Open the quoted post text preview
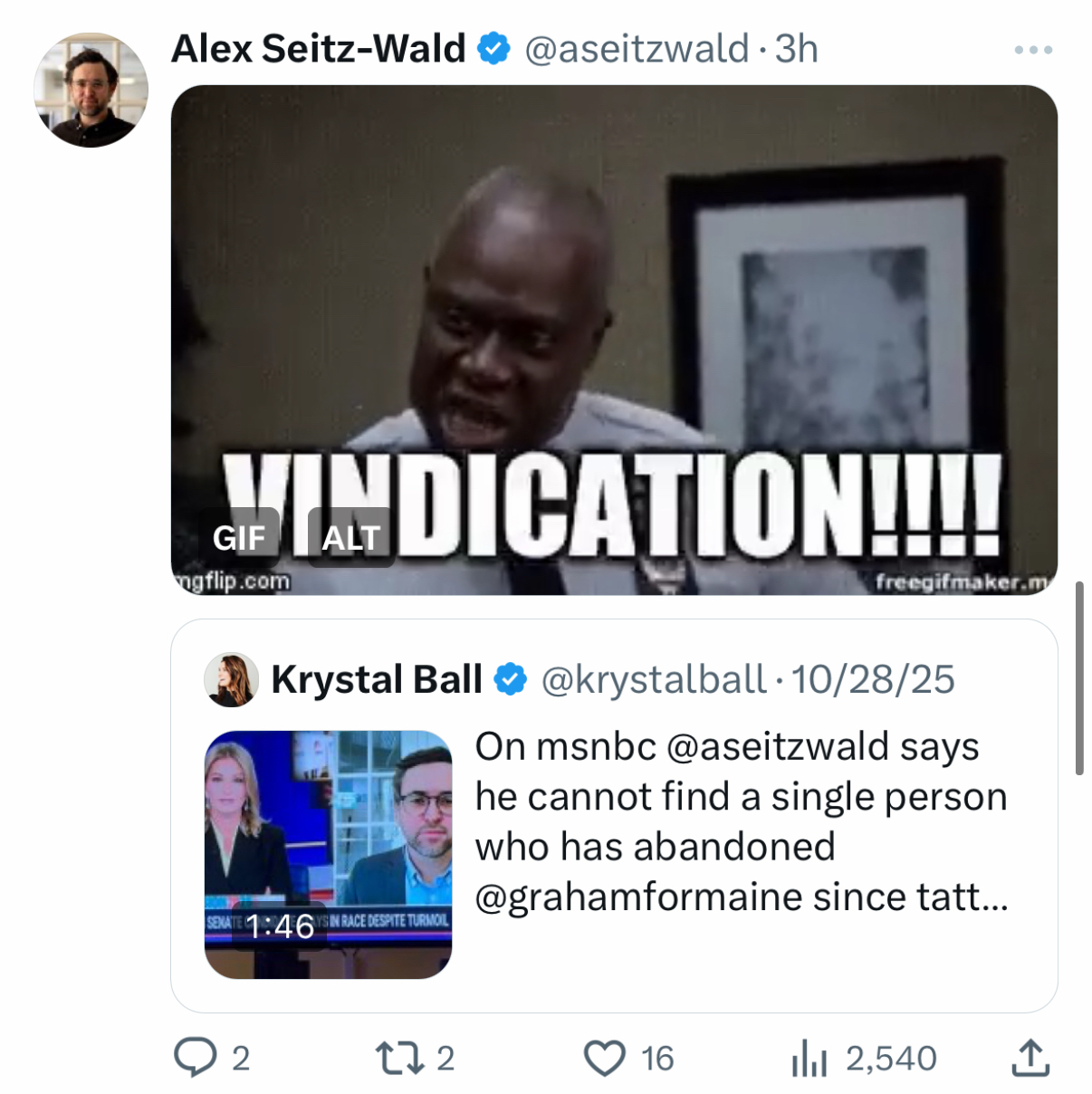1092x1094 pixels. 741,821
